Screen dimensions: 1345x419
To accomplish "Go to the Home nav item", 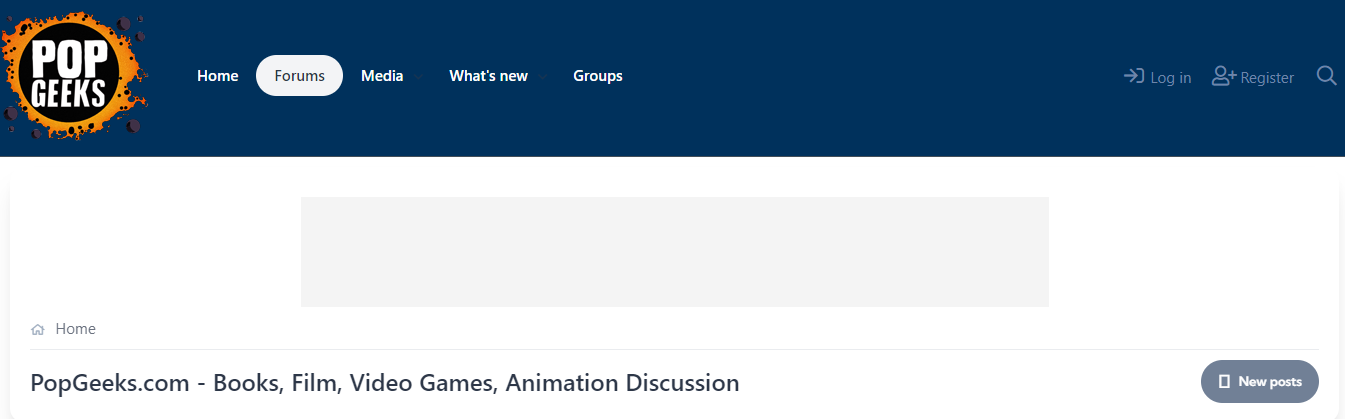I will 218,76.
